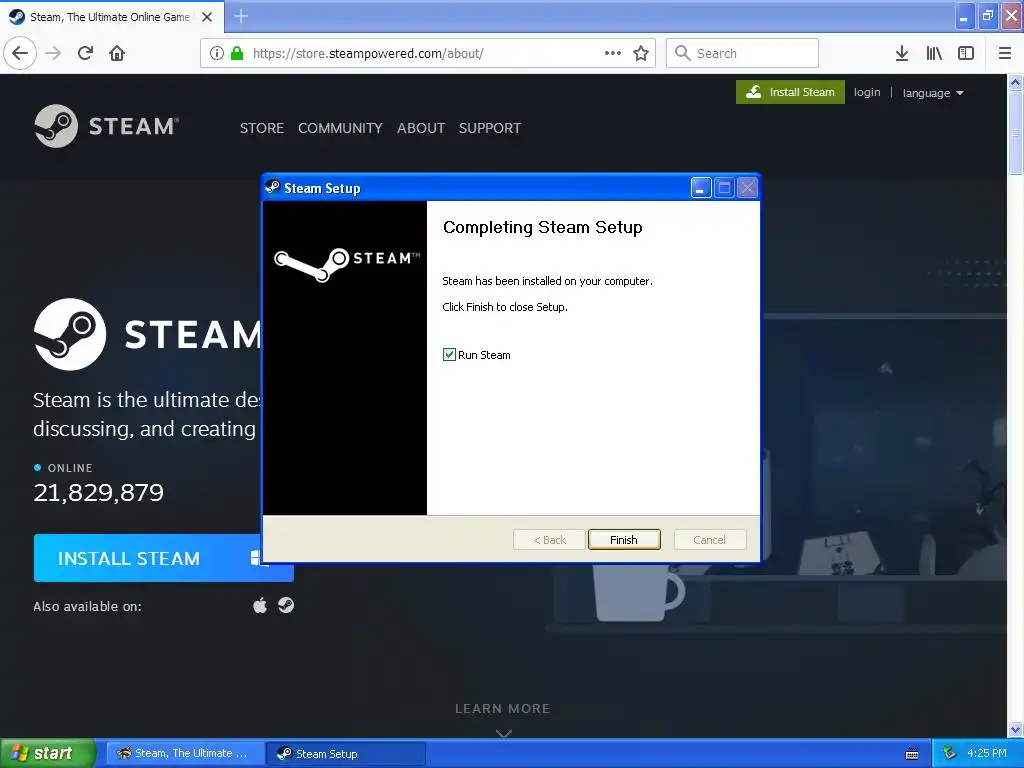Click the 21,829,879 online count
1024x768 pixels.
click(99, 492)
